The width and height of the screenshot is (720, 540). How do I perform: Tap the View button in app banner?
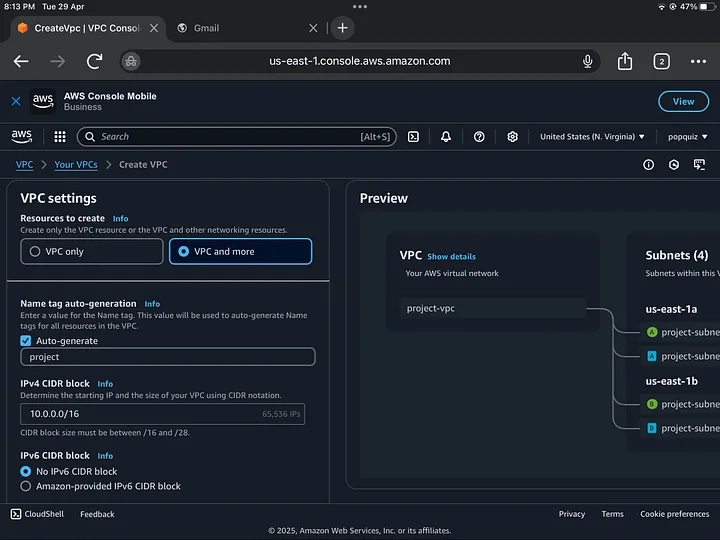pyautogui.click(x=683, y=101)
